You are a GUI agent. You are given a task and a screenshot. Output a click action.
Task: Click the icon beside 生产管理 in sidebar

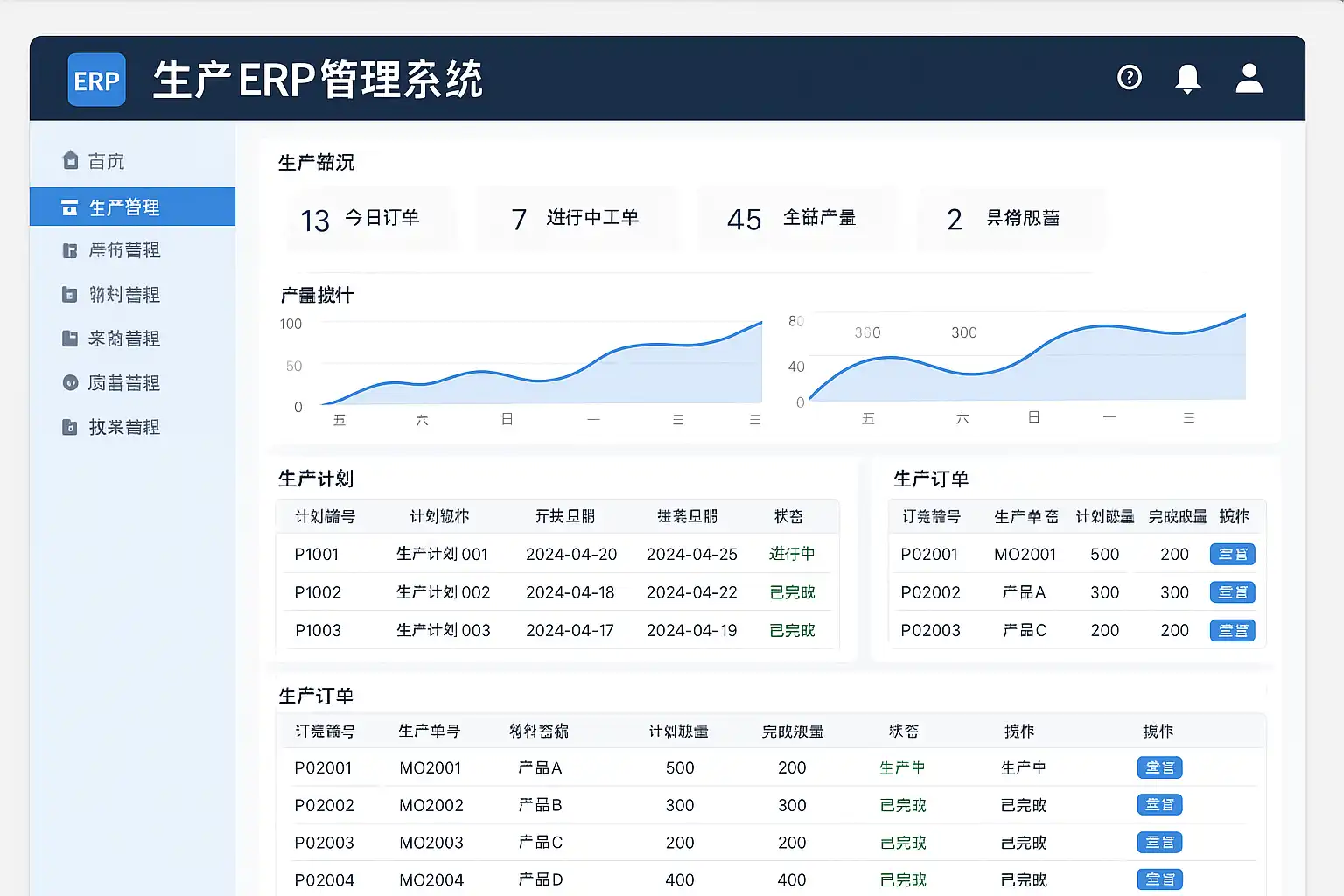(x=70, y=207)
